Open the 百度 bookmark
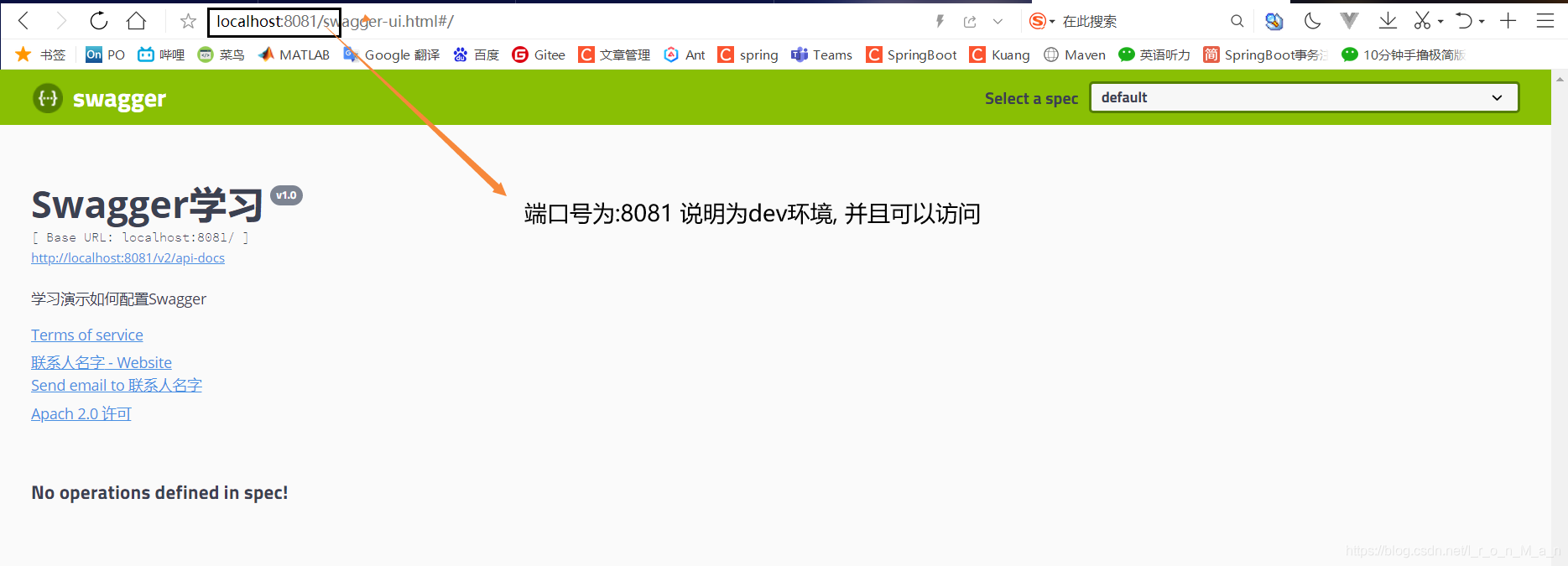Image resolution: width=1568 pixels, height=566 pixels. (476, 55)
